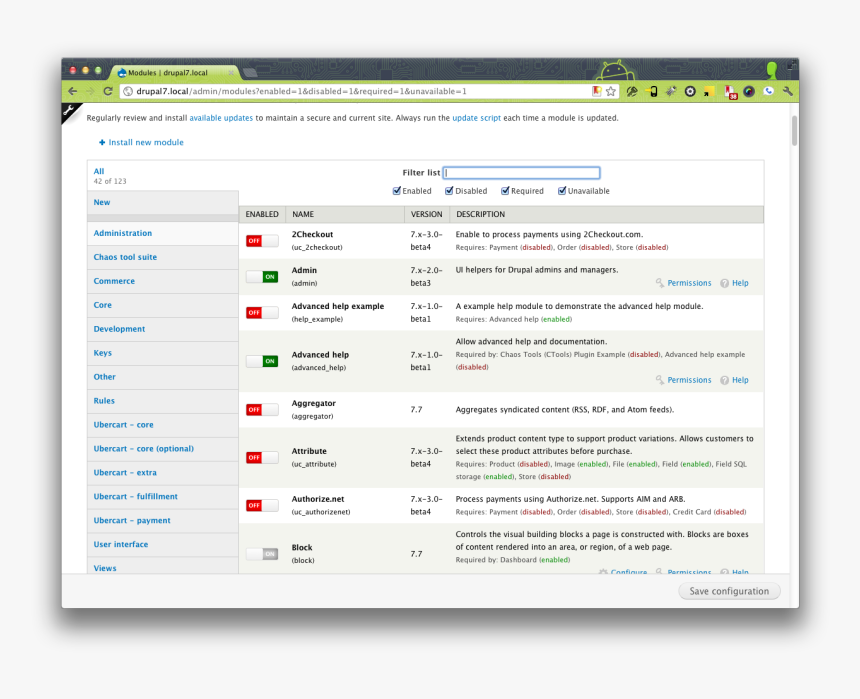Enable the Advanced help example module switch
Image resolution: width=860 pixels, height=699 pixels.
click(262, 313)
